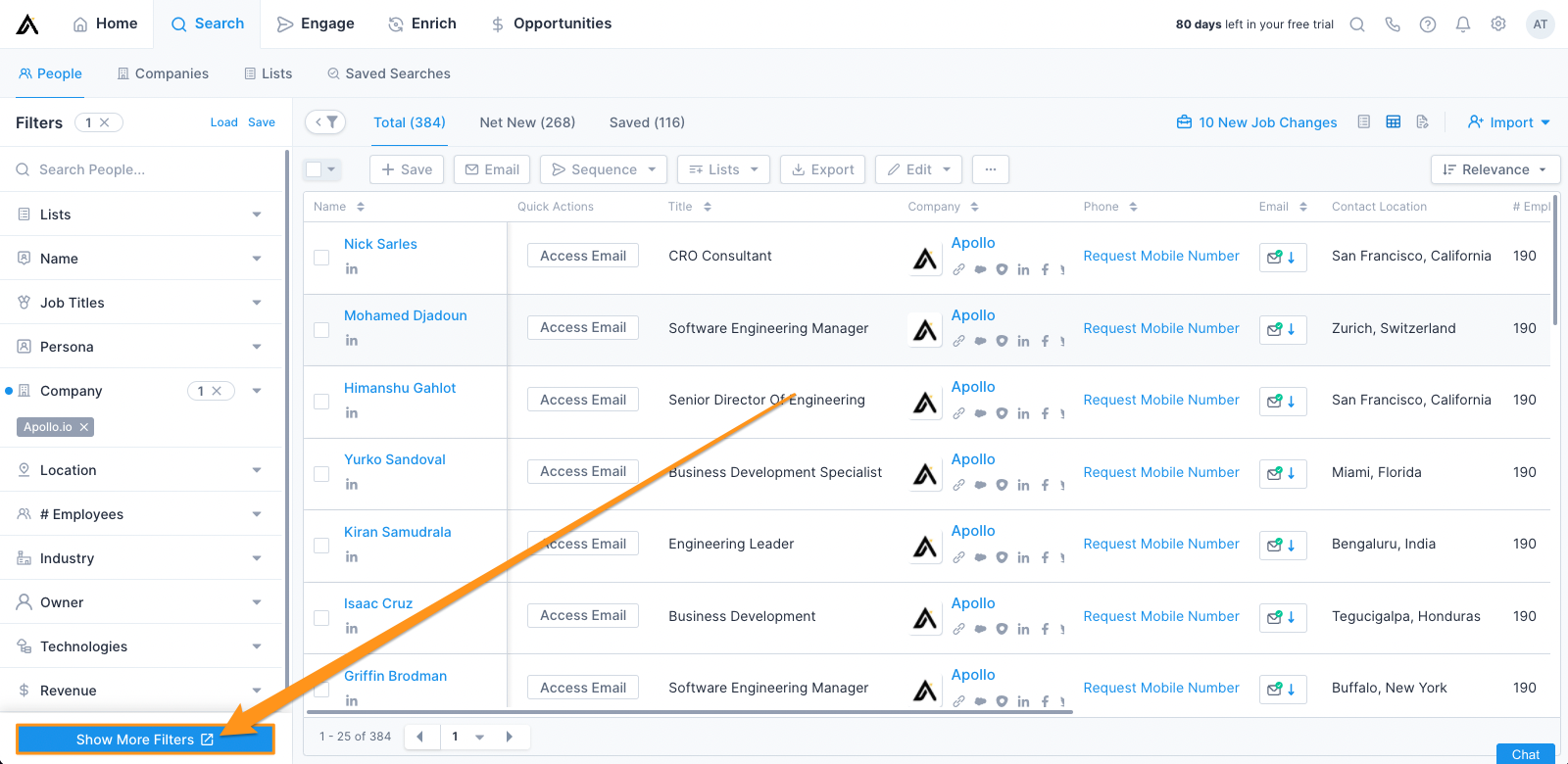Load a saved filter set
This screenshot has height=764, width=1568.
223,122
